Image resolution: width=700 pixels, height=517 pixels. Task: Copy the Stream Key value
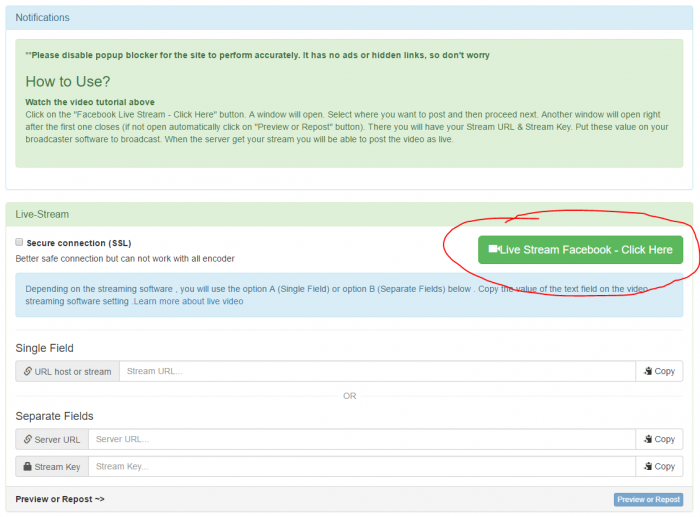click(659, 467)
